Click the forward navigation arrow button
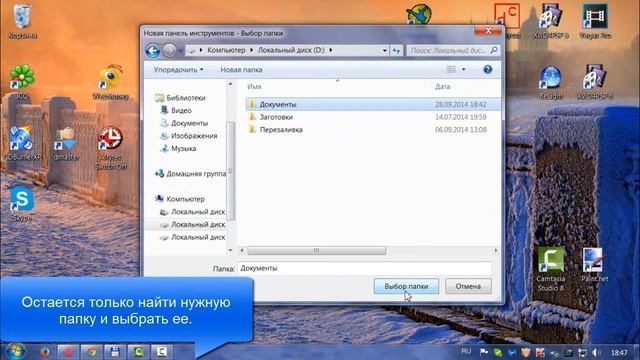The height and width of the screenshot is (360, 640). (x=169, y=51)
